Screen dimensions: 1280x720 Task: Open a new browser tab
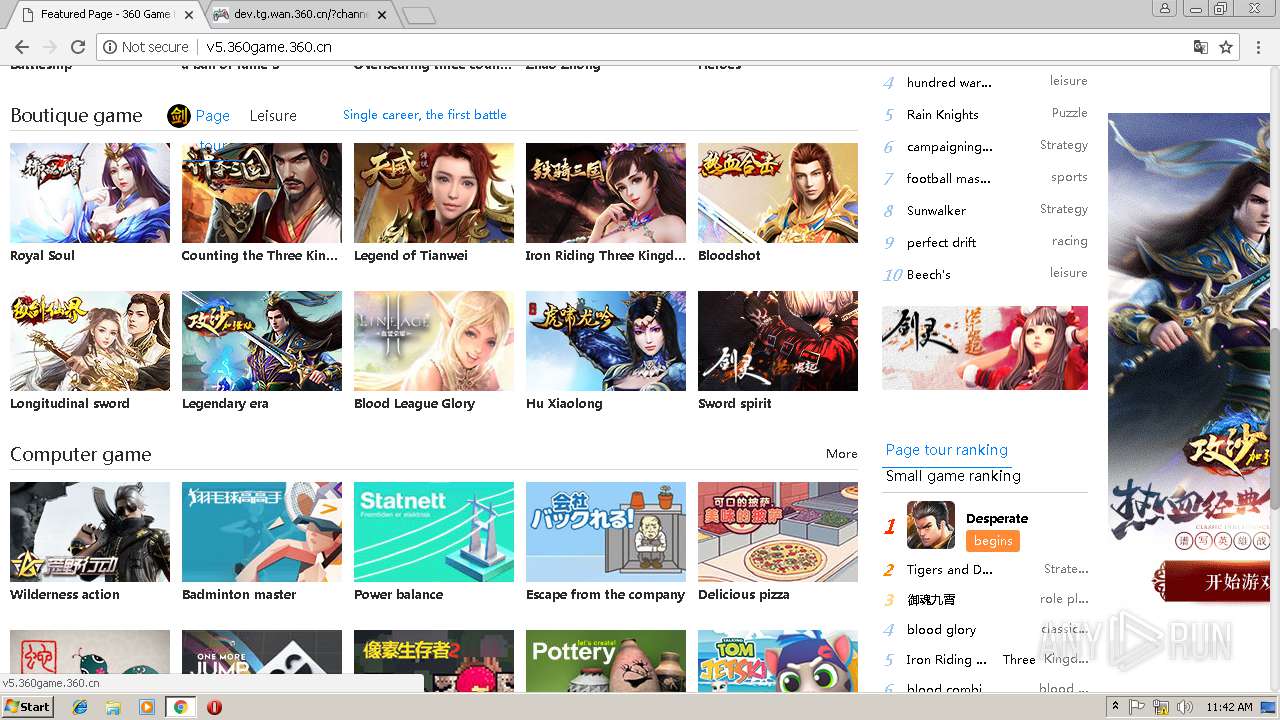pyautogui.click(x=418, y=15)
